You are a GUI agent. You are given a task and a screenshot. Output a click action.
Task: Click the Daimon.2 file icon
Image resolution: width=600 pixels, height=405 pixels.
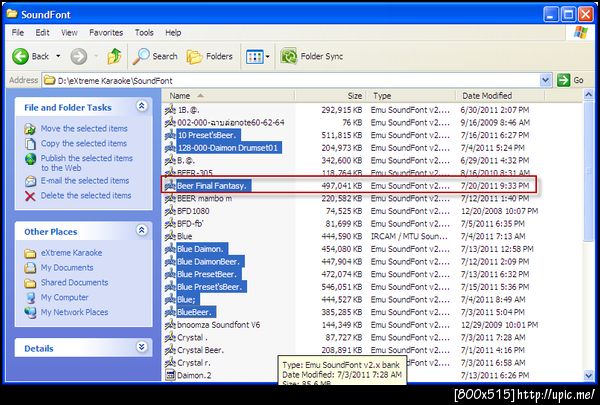[170, 376]
